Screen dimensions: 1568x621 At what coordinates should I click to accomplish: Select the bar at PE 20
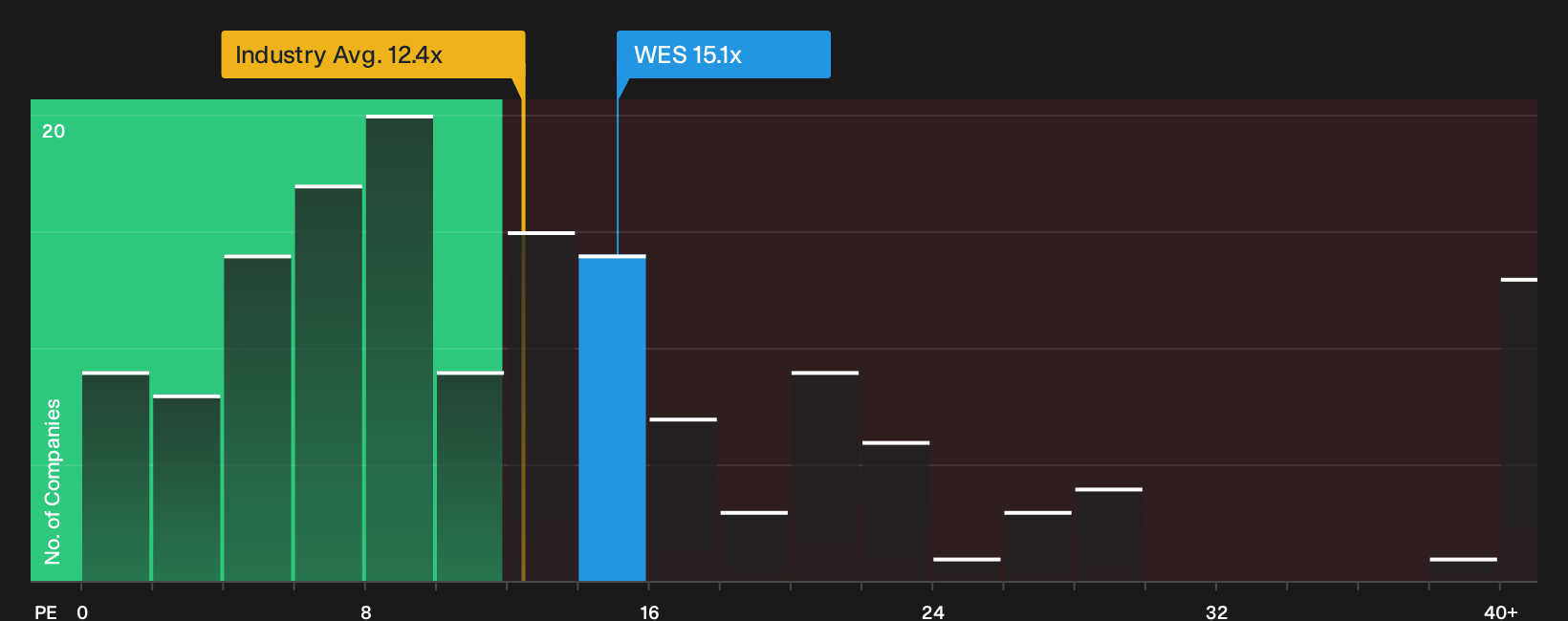(x=825, y=477)
